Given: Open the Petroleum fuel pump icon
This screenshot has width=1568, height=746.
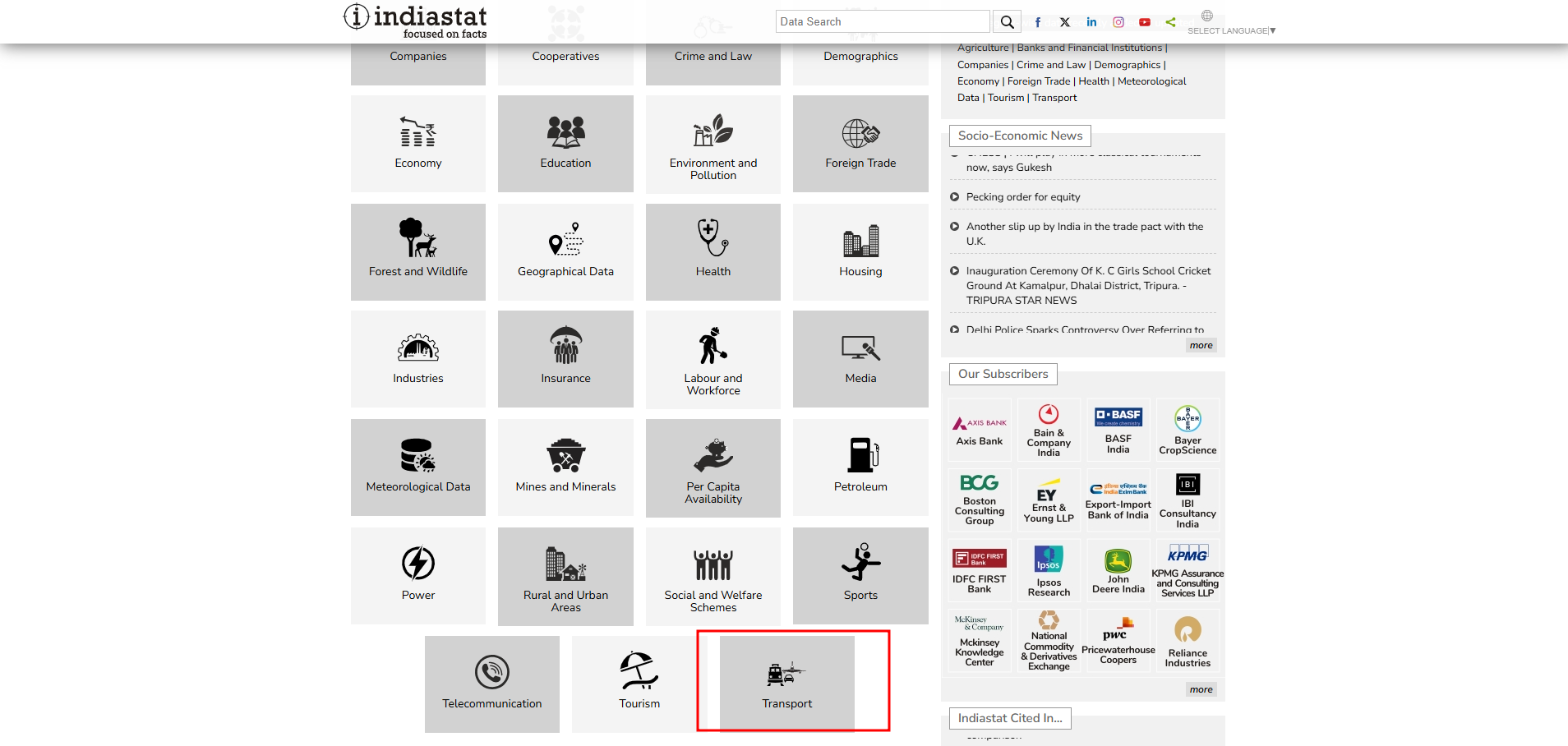Looking at the screenshot, I should pyautogui.click(x=862, y=454).
